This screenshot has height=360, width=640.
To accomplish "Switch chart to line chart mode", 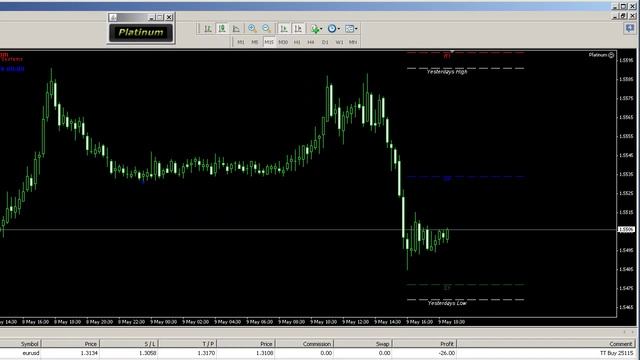I will (x=236, y=29).
